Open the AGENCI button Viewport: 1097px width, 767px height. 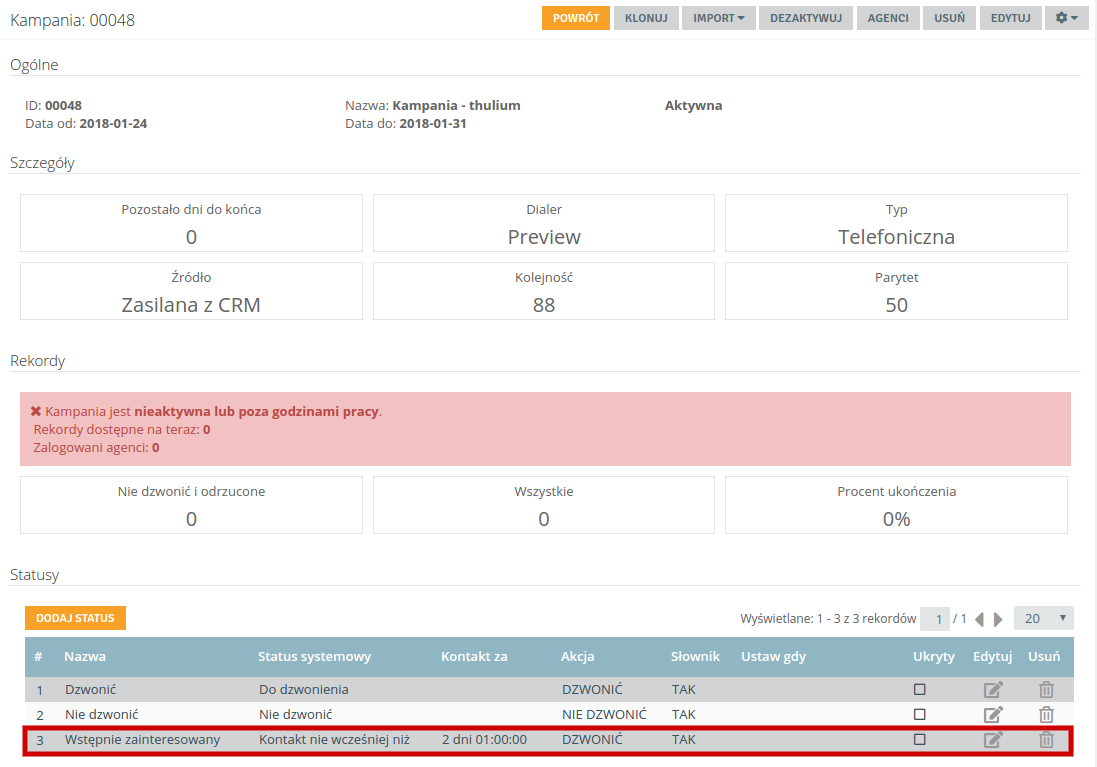(x=888, y=18)
